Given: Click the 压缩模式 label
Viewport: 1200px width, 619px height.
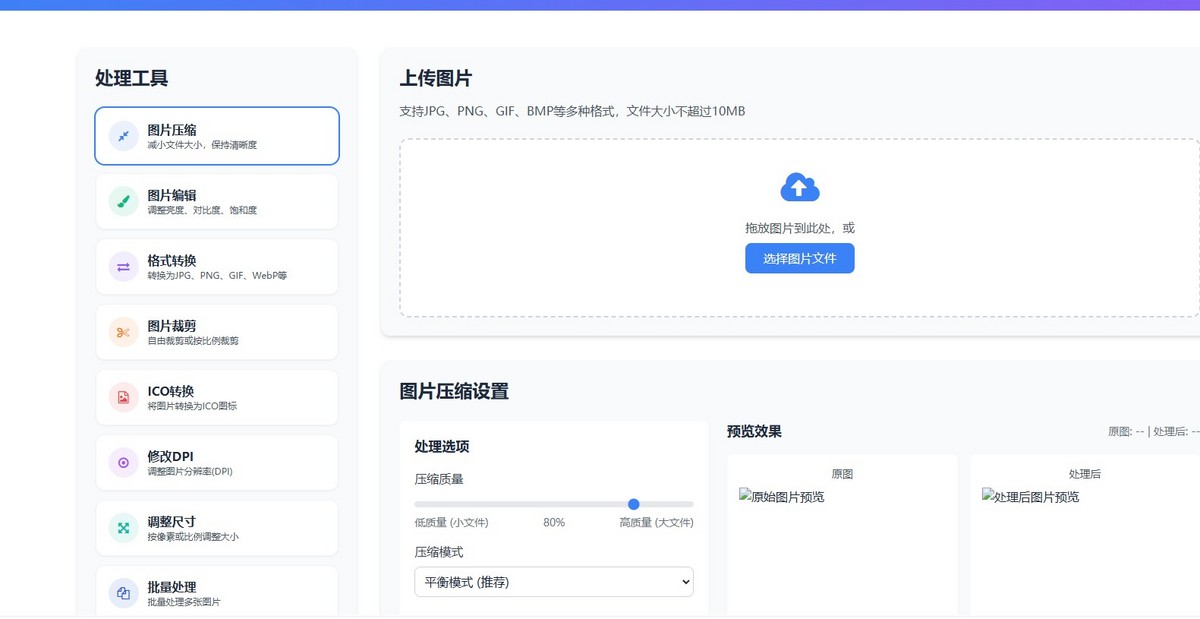Looking at the screenshot, I should (439, 552).
